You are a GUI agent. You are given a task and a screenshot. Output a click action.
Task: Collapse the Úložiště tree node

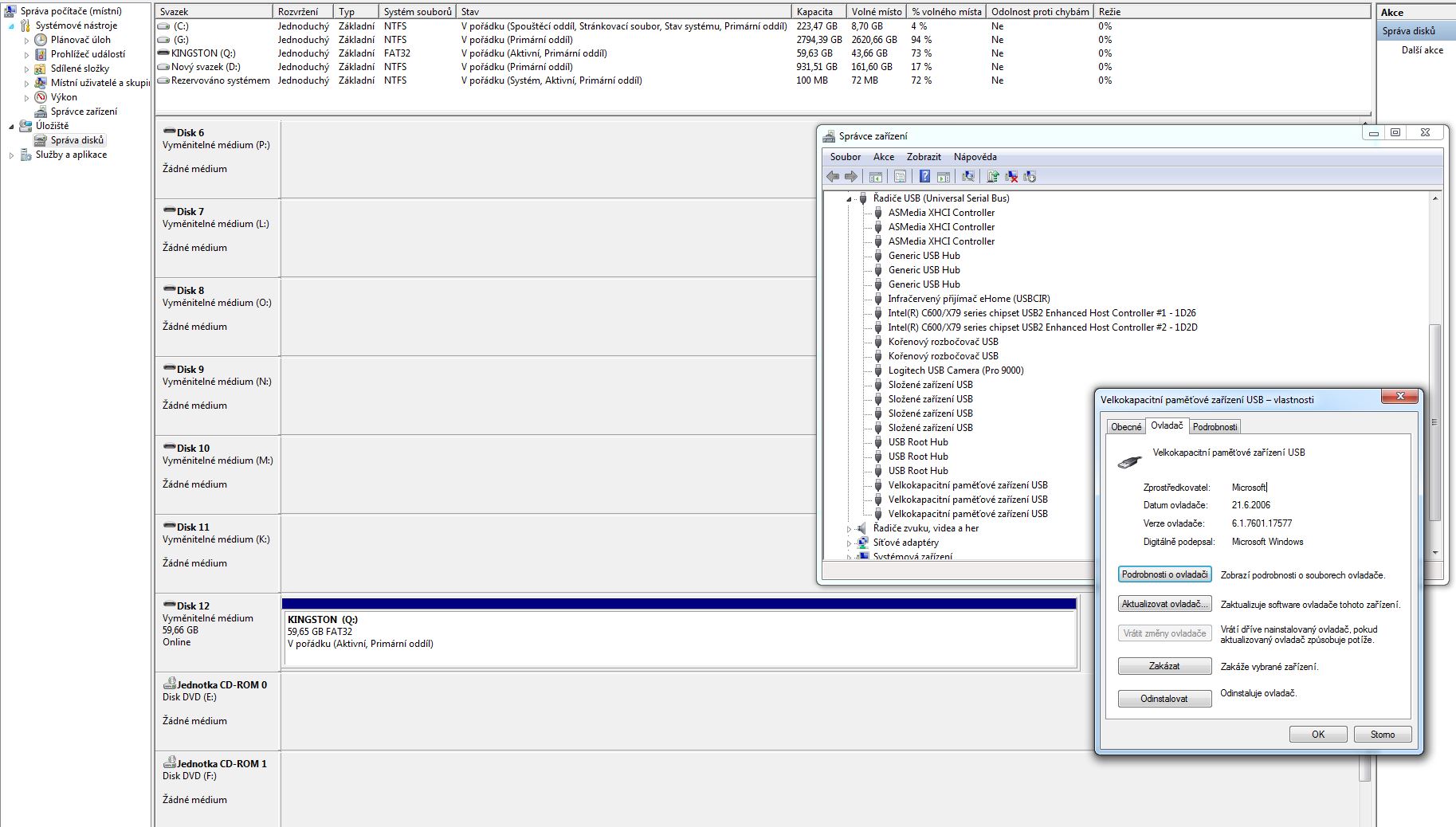[x=11, y=127]
